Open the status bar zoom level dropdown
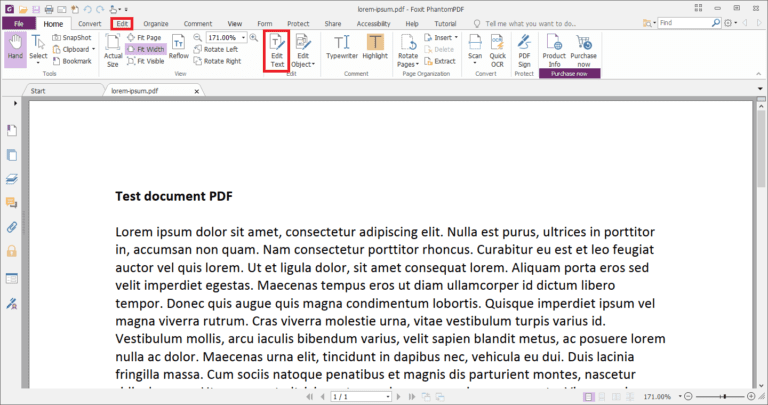Screen dimensions: 768x405 680,396
